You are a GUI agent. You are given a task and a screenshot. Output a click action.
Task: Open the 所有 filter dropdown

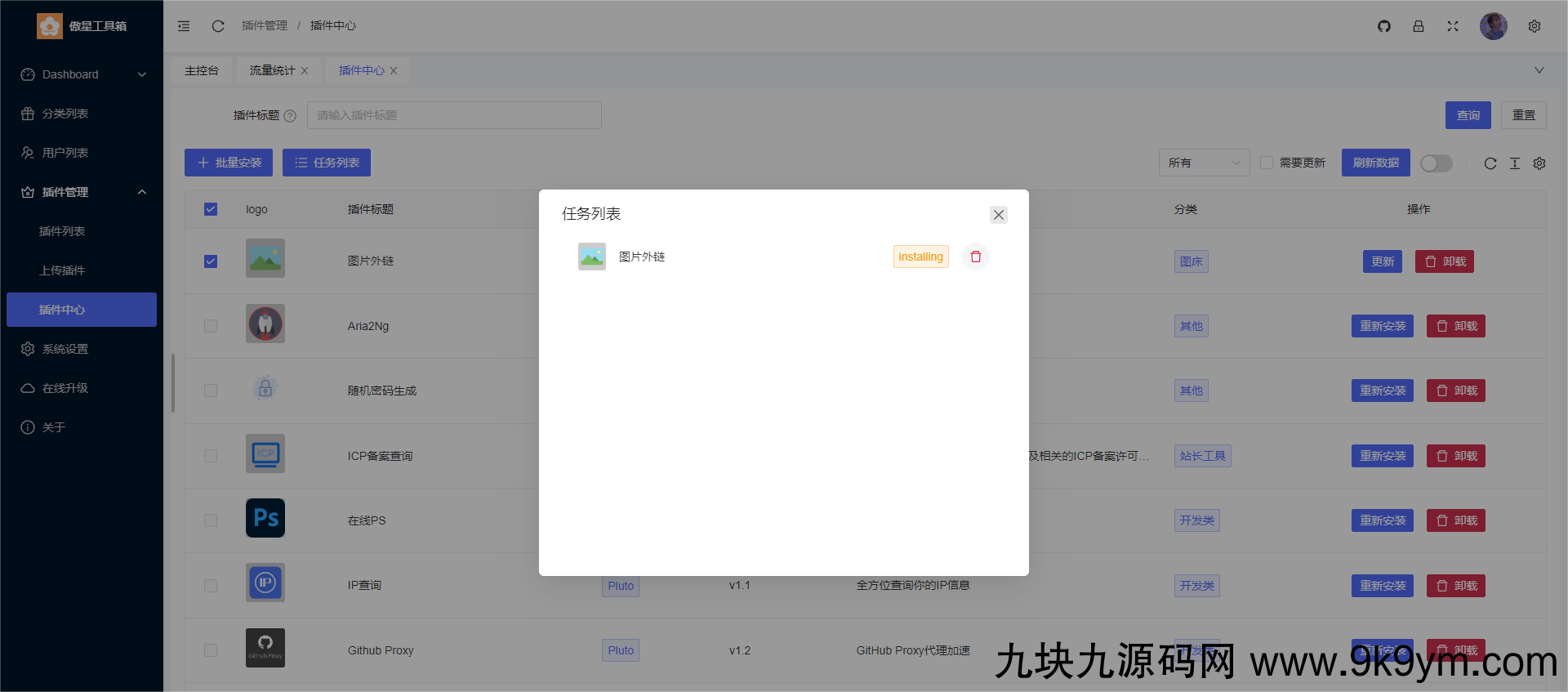coord(1204,163)
